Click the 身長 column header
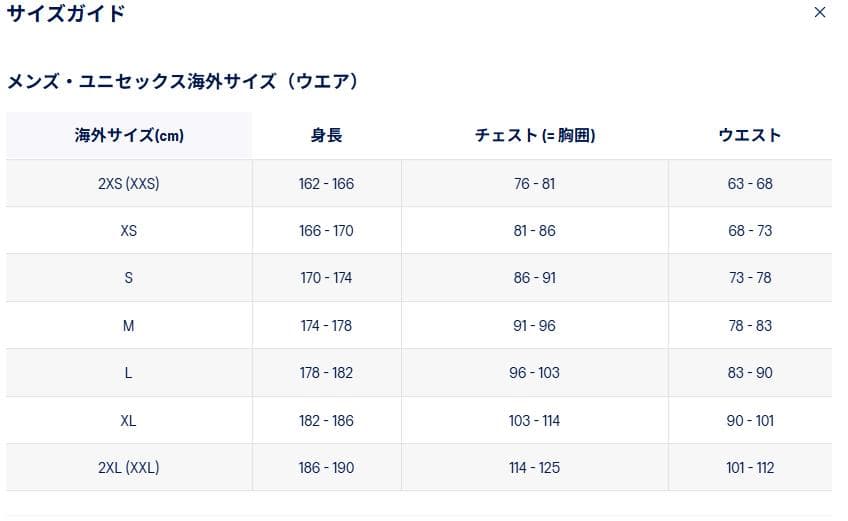This screenshot has height=521, width=848. pos(326,135)
